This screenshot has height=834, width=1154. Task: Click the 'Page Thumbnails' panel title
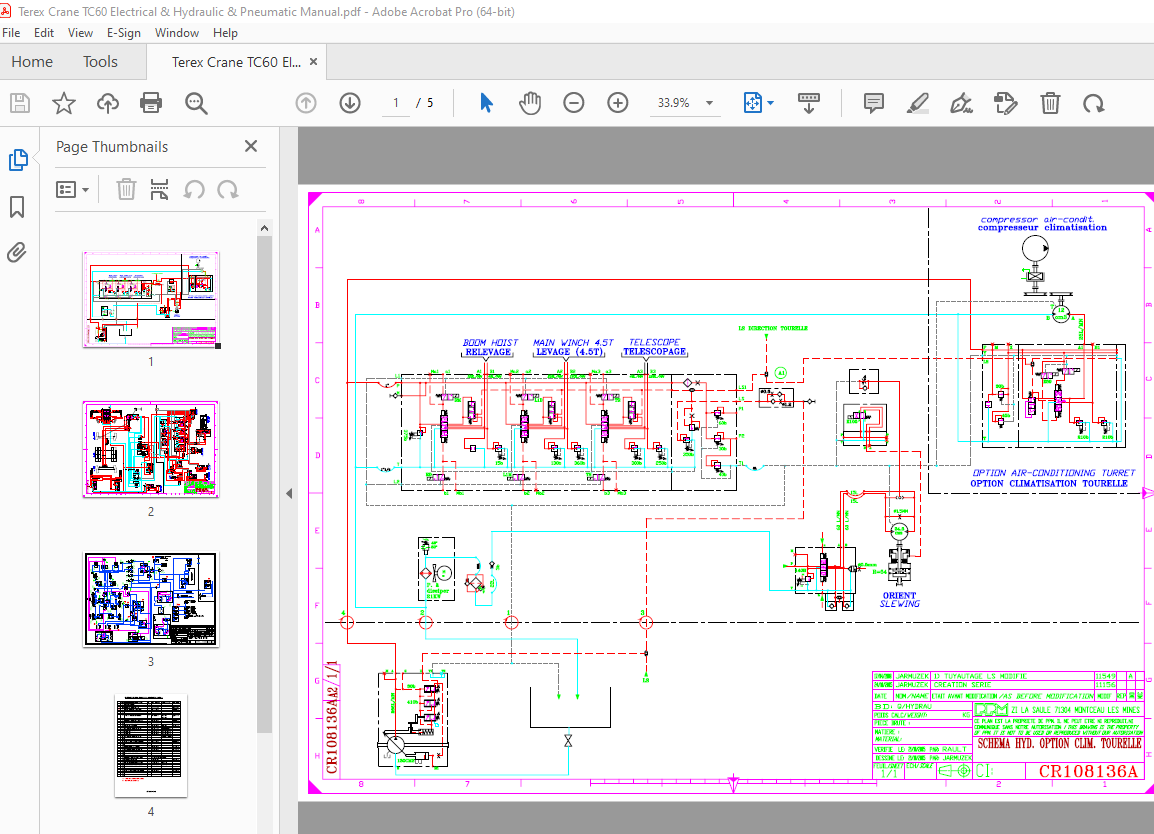coord(112,146)
